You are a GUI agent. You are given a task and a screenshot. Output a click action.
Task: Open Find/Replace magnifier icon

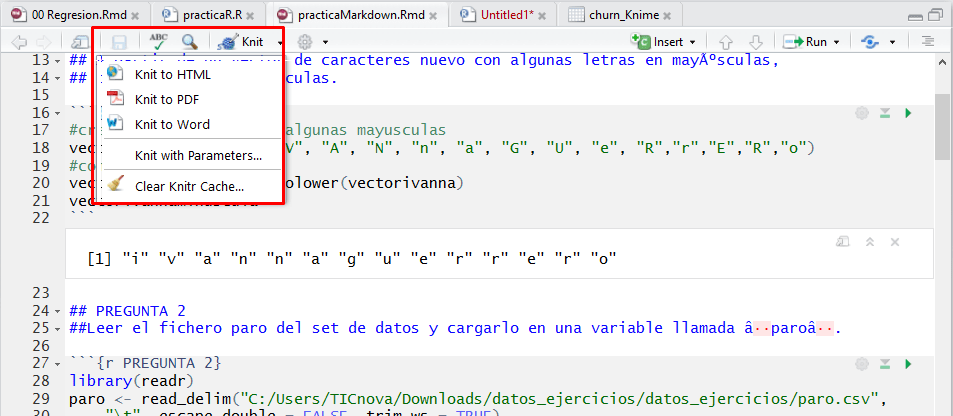click(189, 42)
